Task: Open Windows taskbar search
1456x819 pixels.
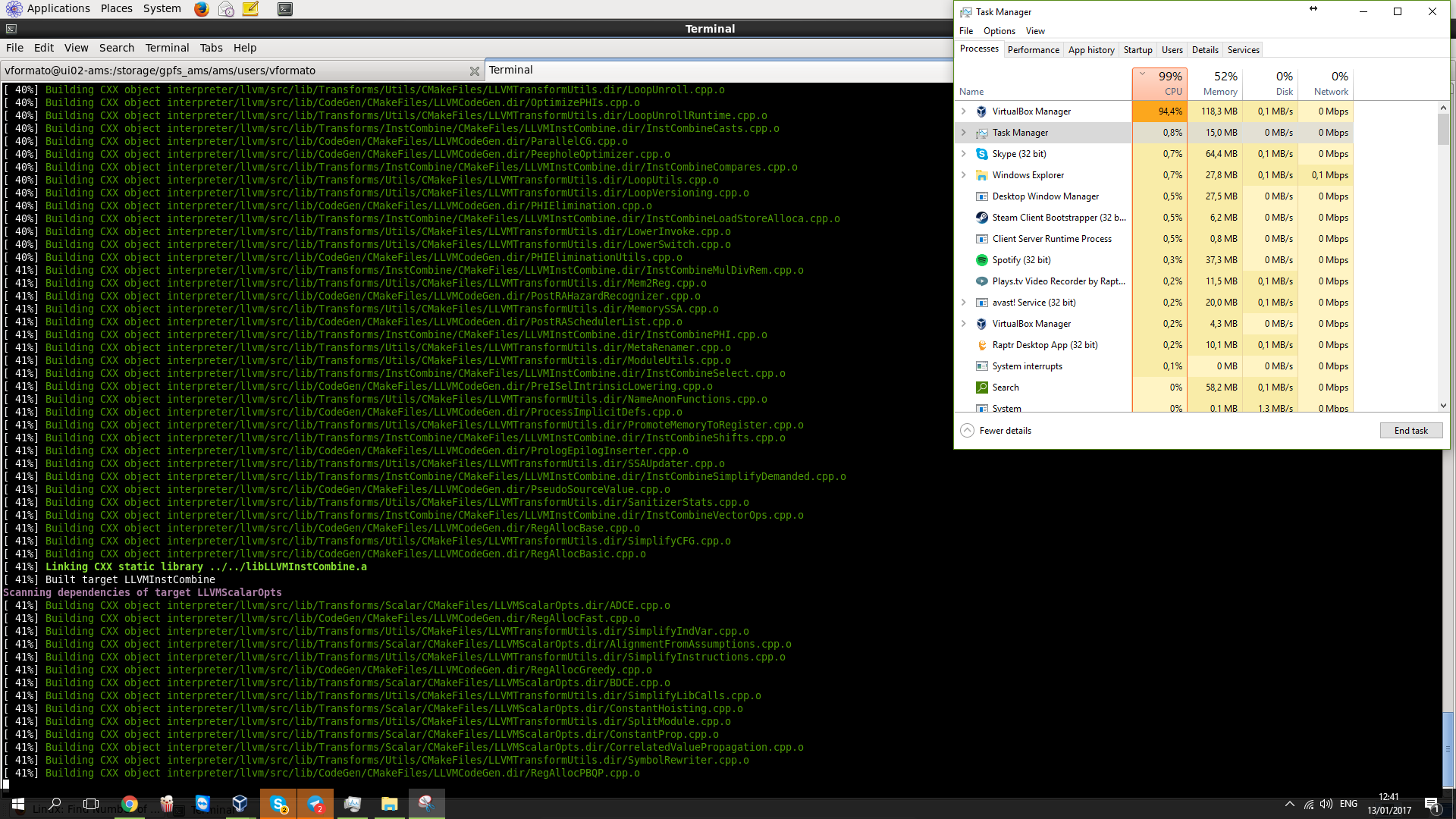Action: [55, 804]
